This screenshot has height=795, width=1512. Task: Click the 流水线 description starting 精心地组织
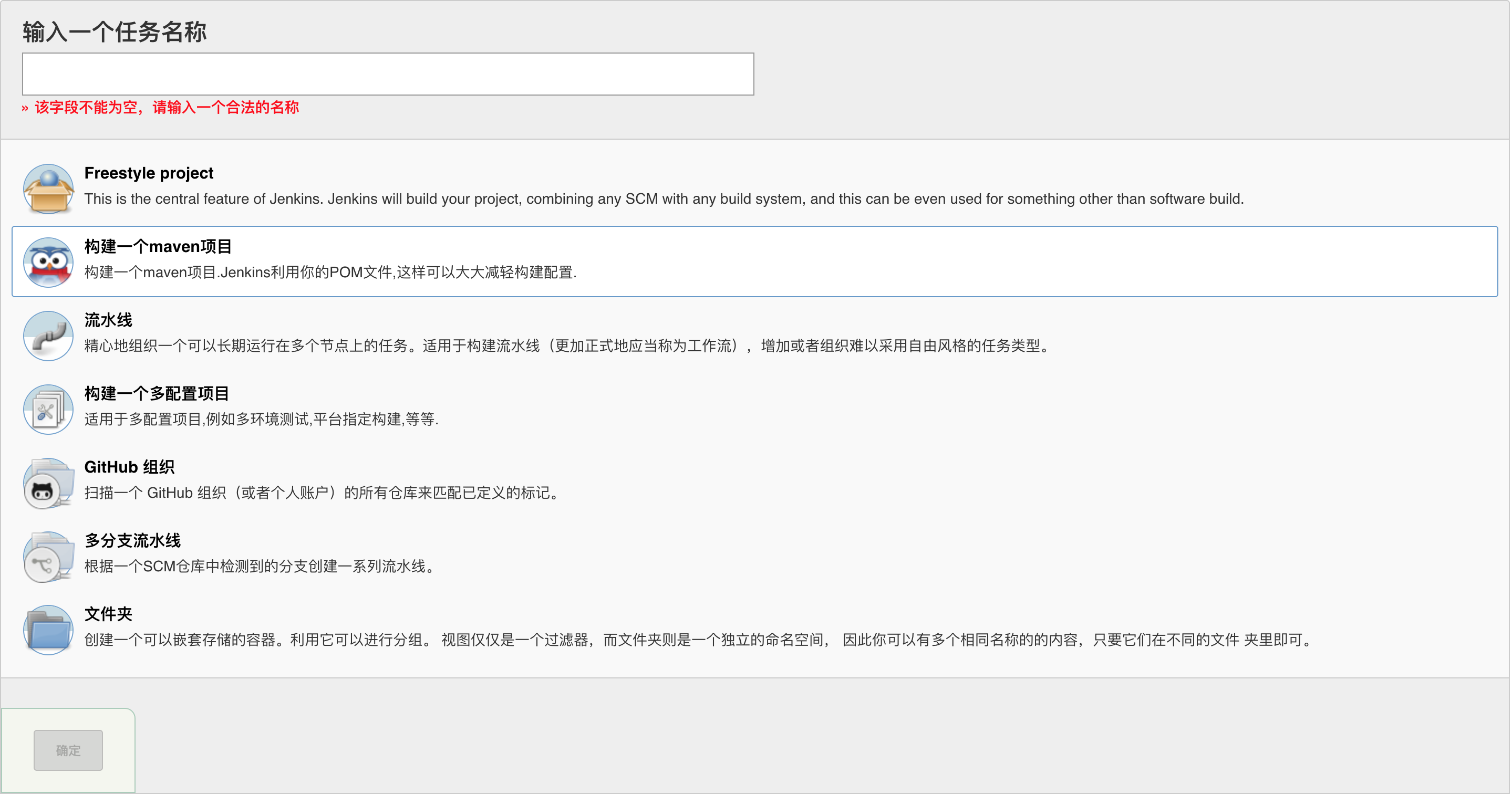[x=567, y=346]
